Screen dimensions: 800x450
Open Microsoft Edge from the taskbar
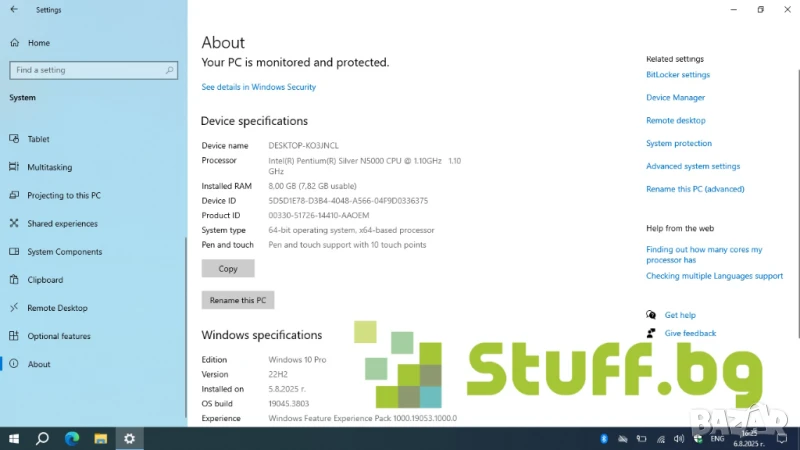(x=72, y=438)
